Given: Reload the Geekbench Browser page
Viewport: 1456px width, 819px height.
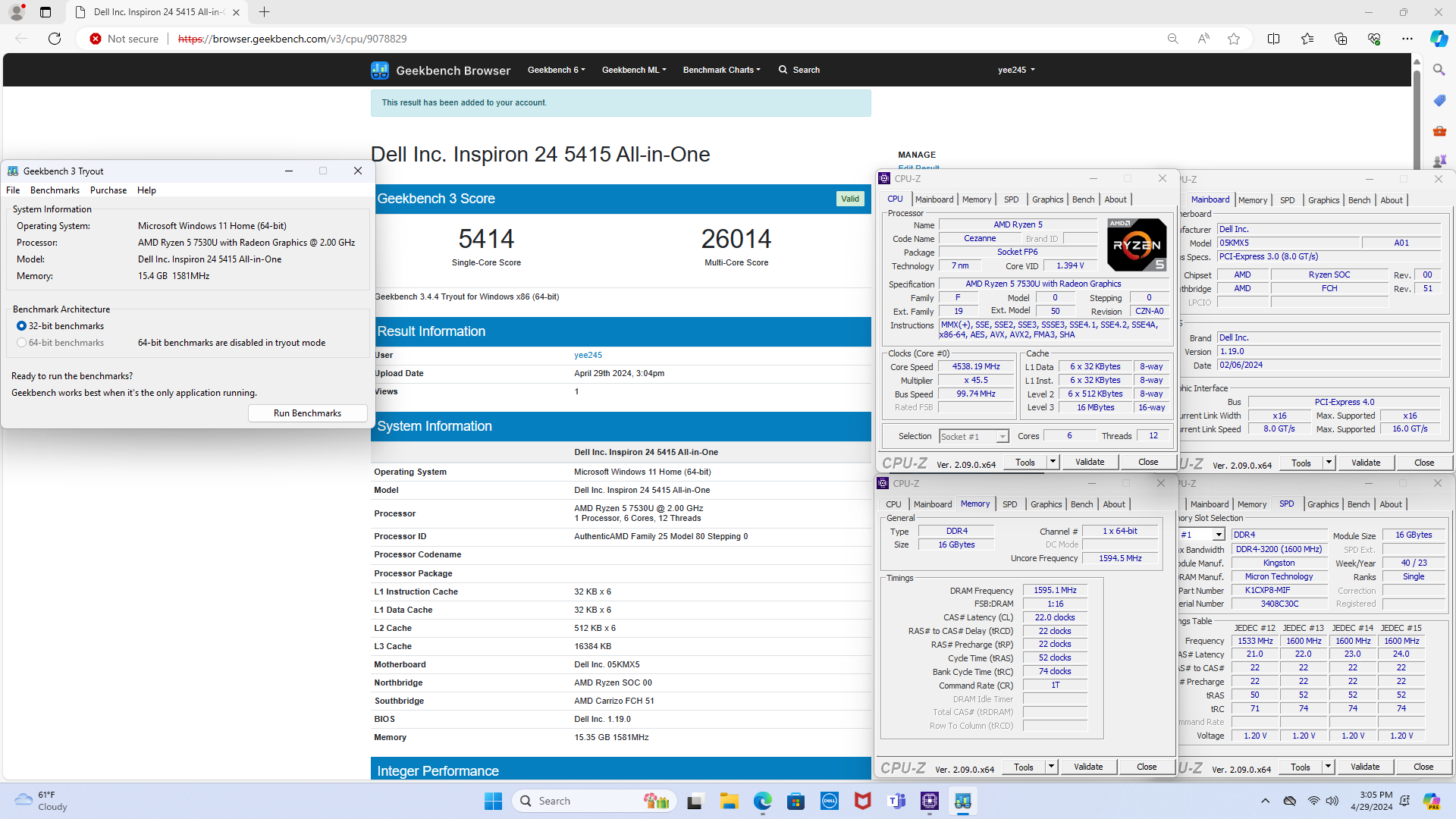Looking at the screenshot, I should [x=55, y=39].
